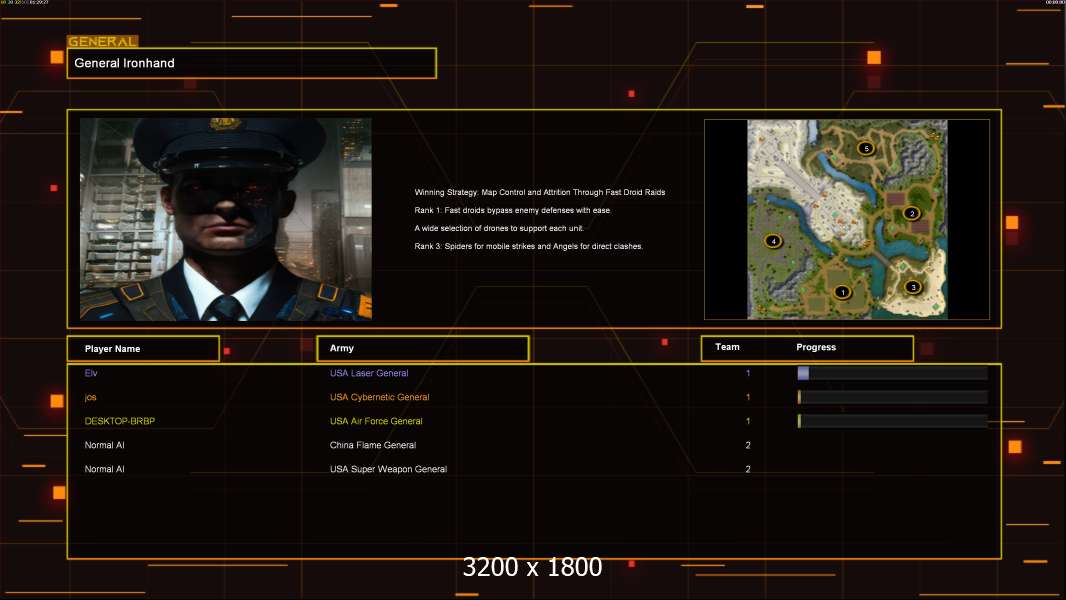Click team number for China Flame General
Image resolution: width=1066 pixels, height=600 pixels.
click(x=748, y=445)
